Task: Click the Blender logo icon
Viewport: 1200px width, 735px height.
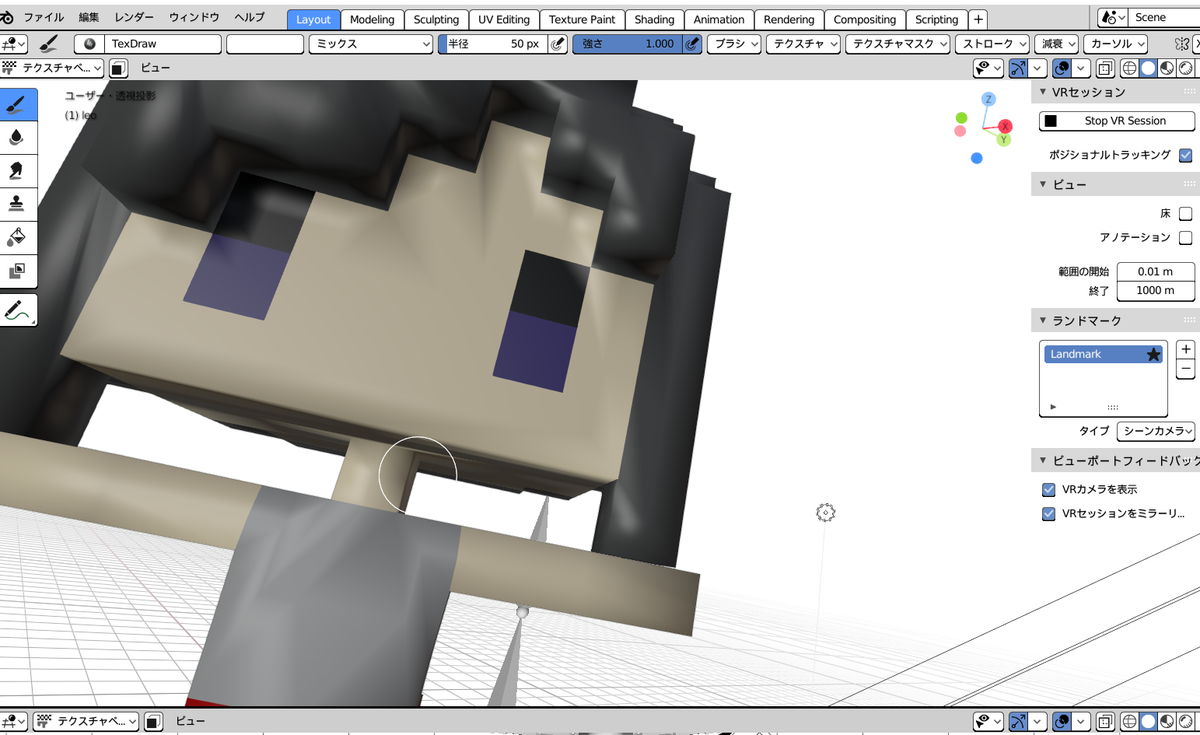Action: point(8,18)
